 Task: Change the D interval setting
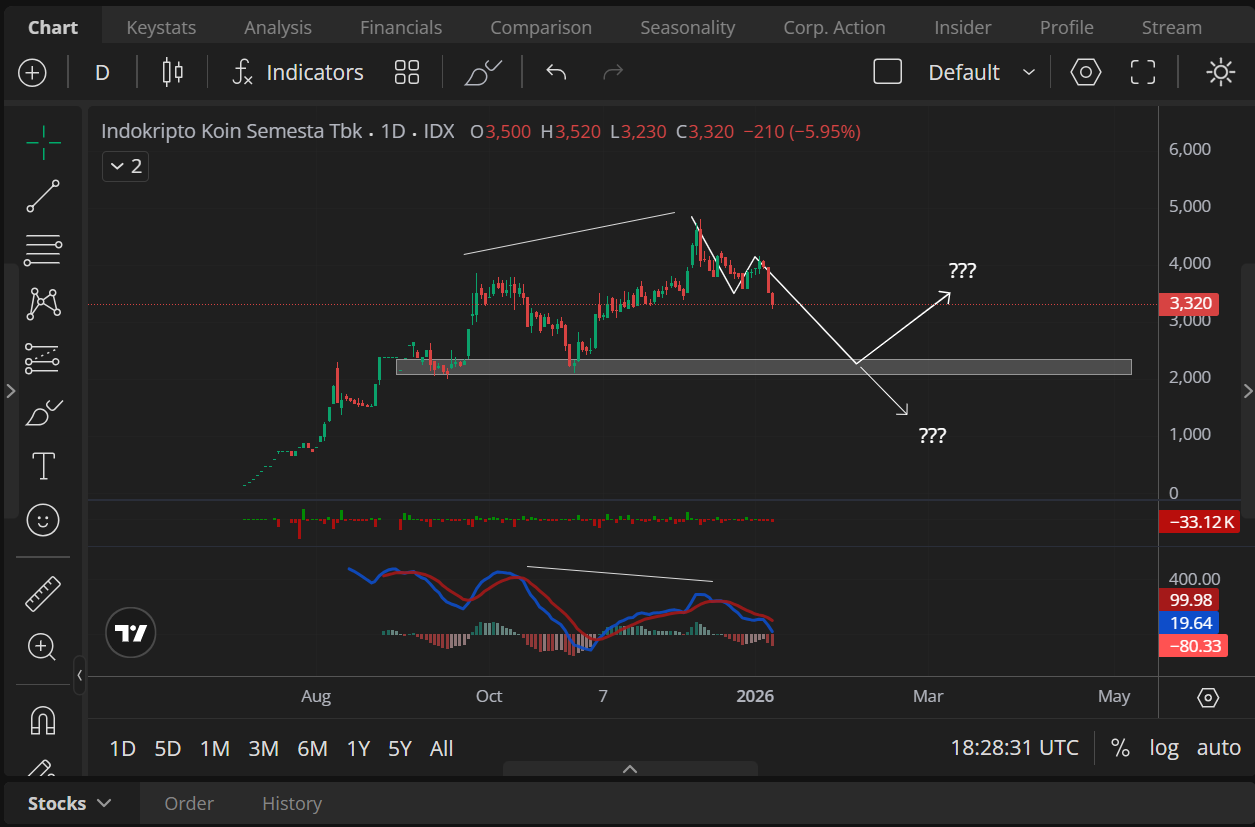point(102,72)
